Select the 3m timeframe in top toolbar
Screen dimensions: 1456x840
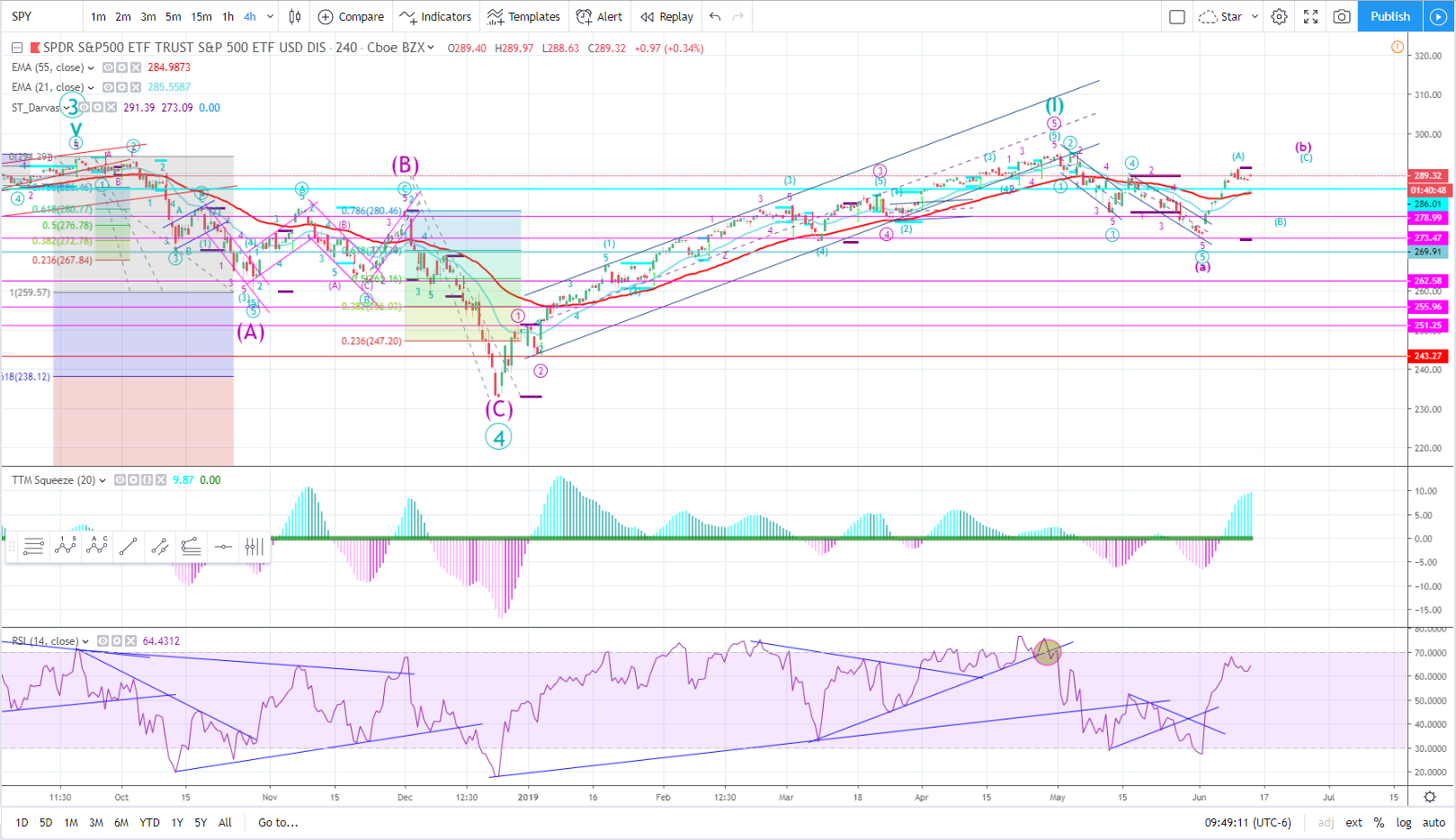click(x=148, y=16)
